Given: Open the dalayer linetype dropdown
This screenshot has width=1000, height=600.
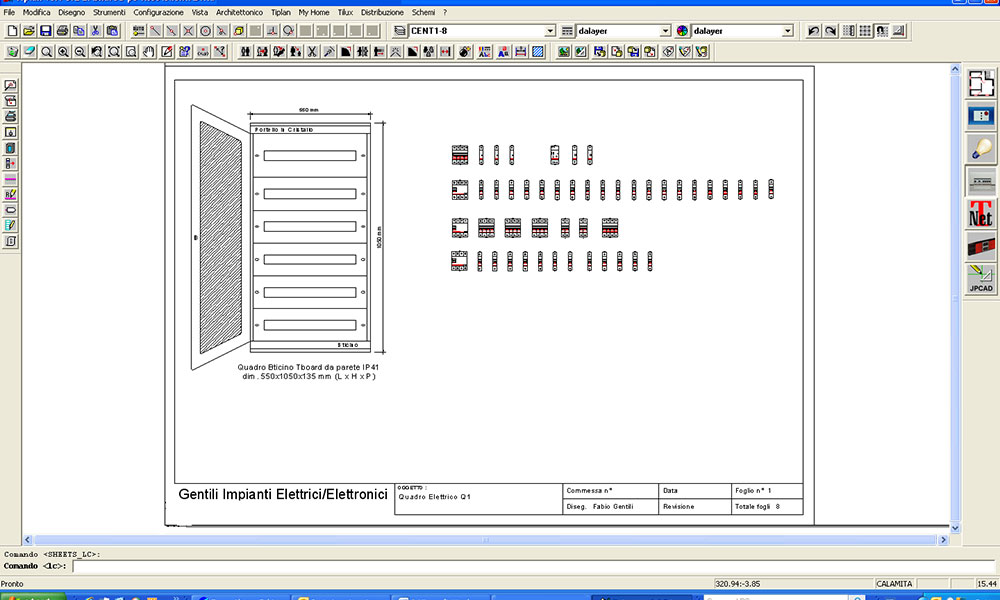Looking at the screenshot, I should 666,31.
